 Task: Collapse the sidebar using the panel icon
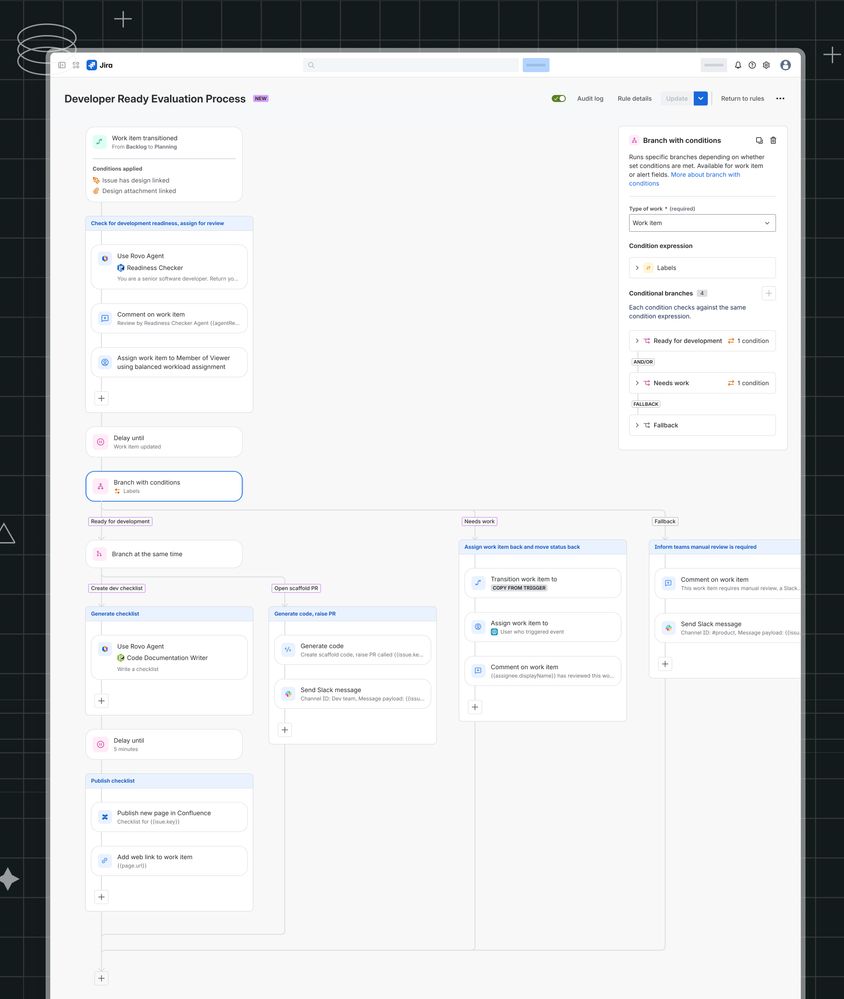(x=62, y=65)
